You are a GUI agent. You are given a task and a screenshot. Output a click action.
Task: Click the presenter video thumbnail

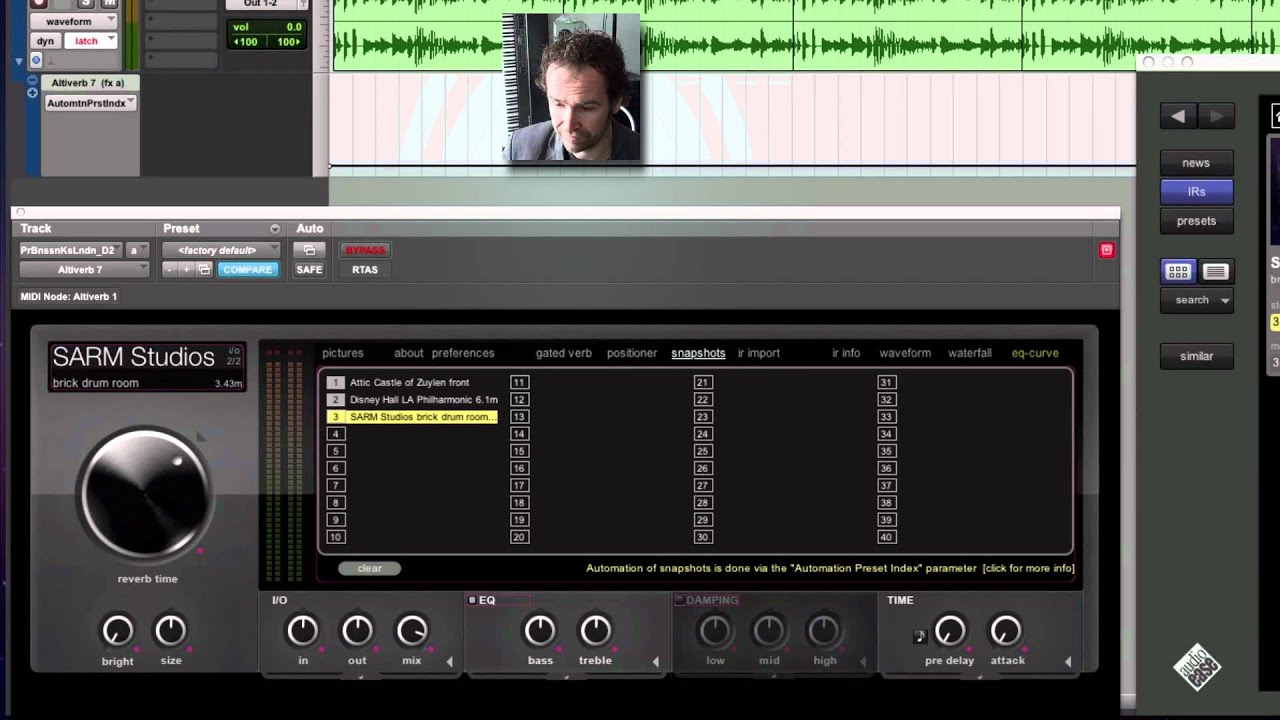tap(572, 86)
